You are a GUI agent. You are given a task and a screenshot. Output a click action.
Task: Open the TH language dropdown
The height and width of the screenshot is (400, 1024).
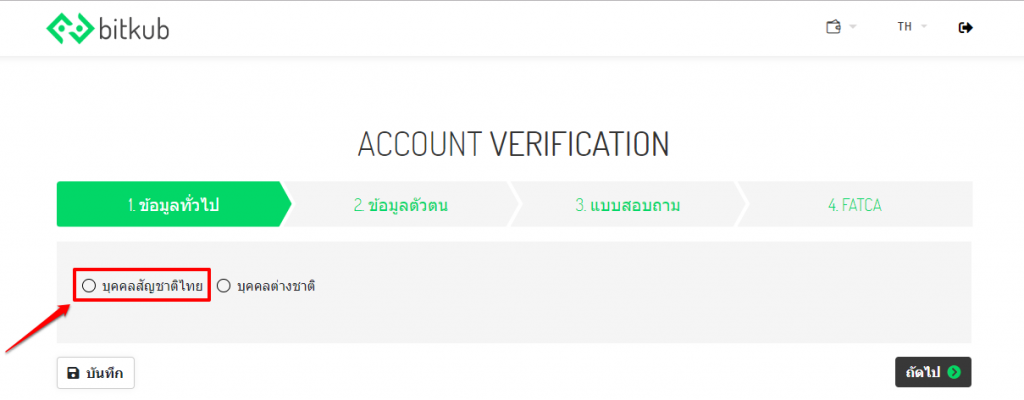pyautogui.click(x=905, y=27)
